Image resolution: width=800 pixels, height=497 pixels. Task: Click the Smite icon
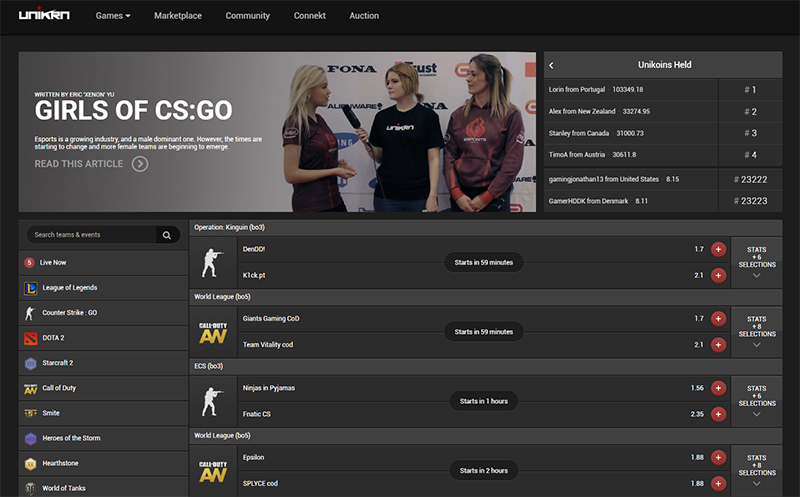pos(31,413)
